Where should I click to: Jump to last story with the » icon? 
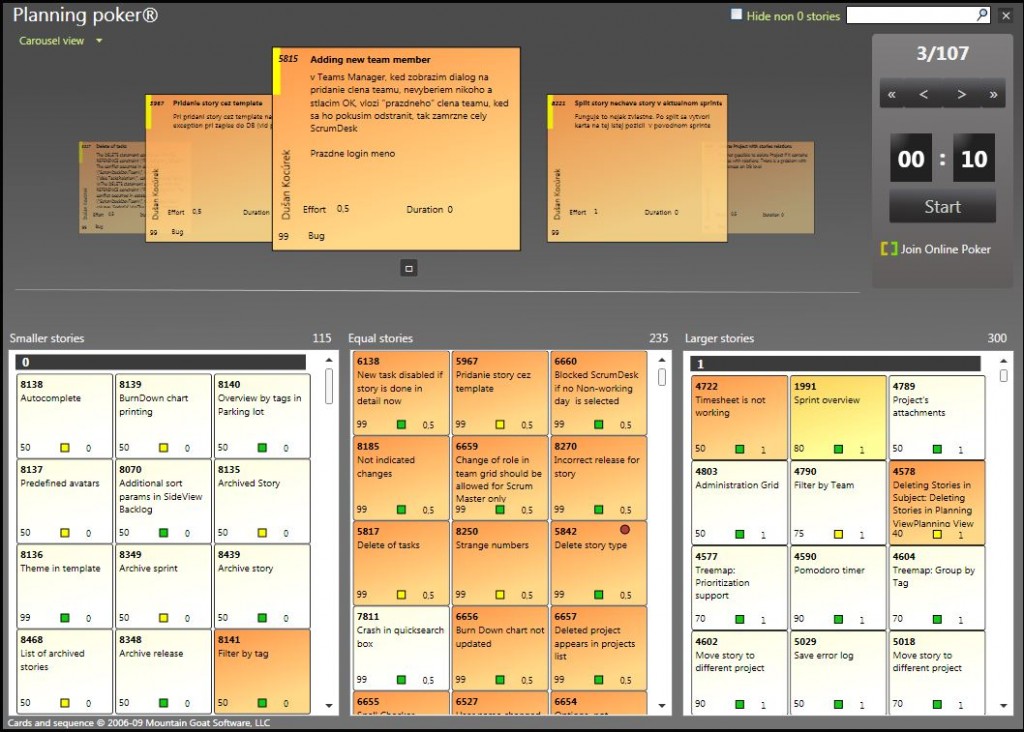pyautogui.click(x=995, y=93)
